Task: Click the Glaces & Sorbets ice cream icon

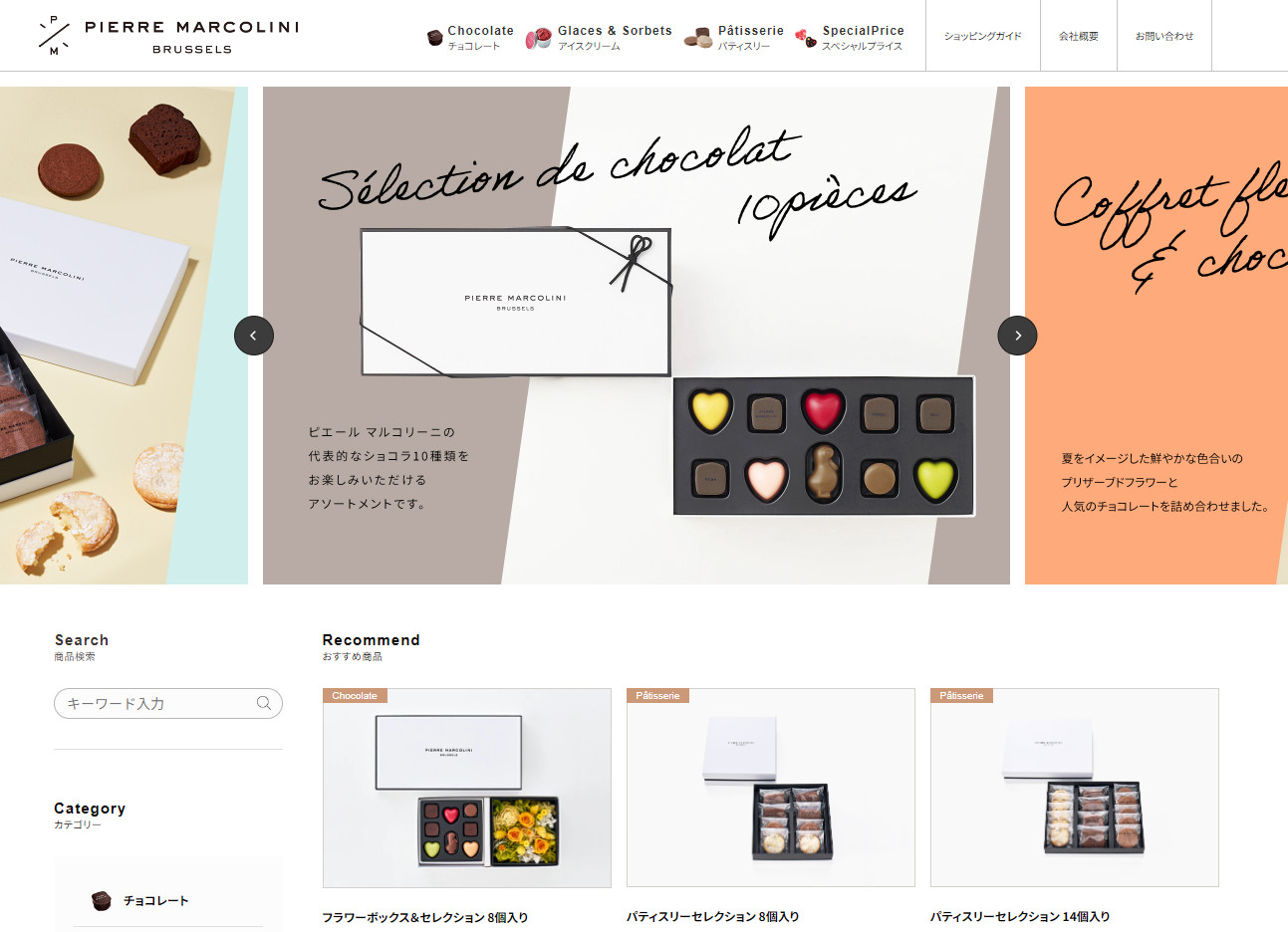Action: 539,38
